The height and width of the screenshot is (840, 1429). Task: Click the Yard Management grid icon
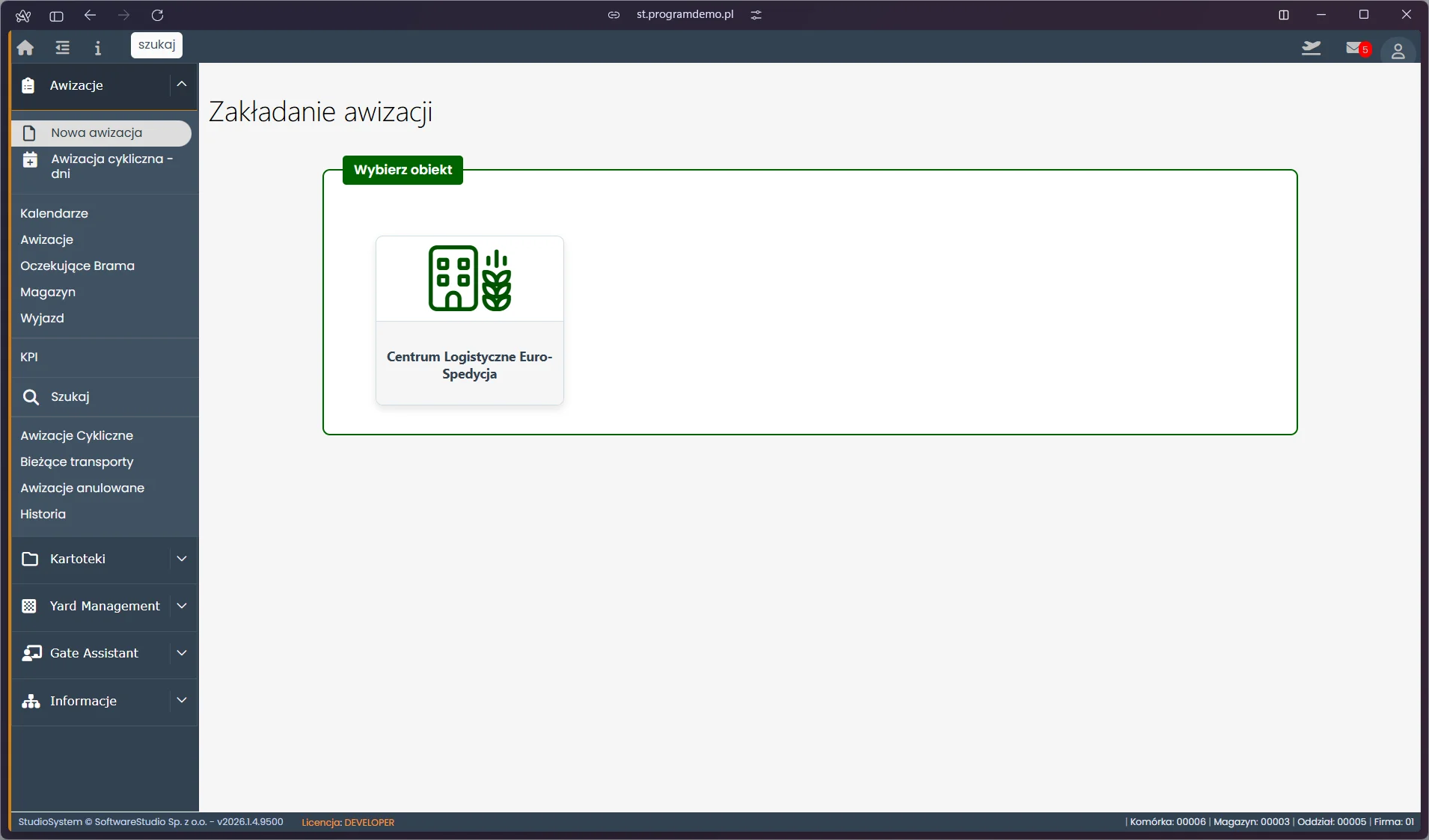[29, 606]
